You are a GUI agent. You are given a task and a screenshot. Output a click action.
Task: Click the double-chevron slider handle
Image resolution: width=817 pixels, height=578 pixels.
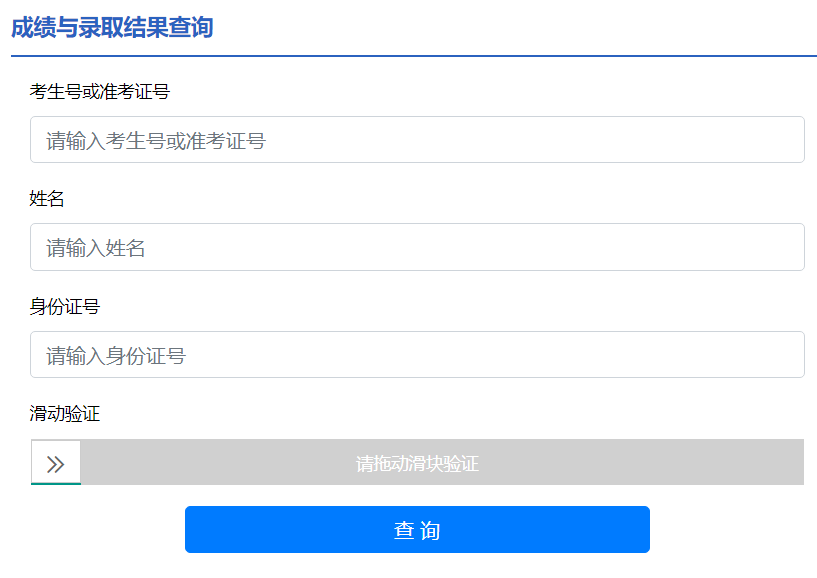[56, 463]
